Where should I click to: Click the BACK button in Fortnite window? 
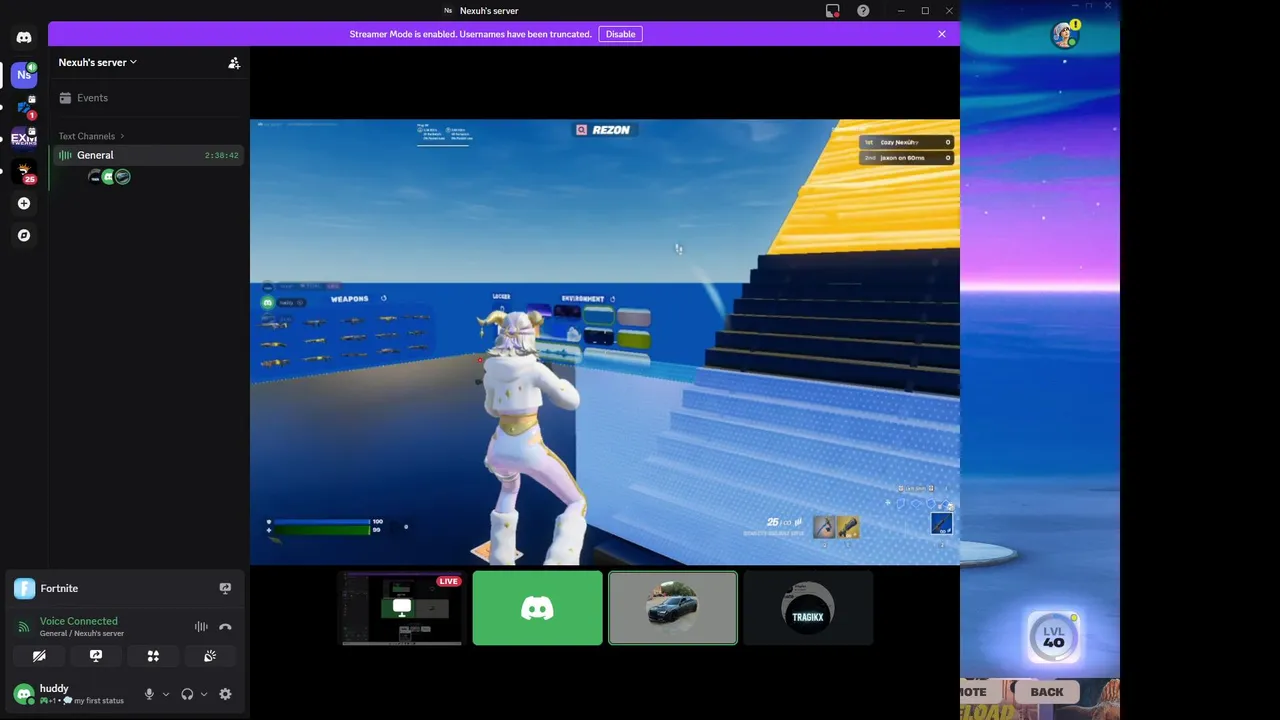coord(1047,692)
